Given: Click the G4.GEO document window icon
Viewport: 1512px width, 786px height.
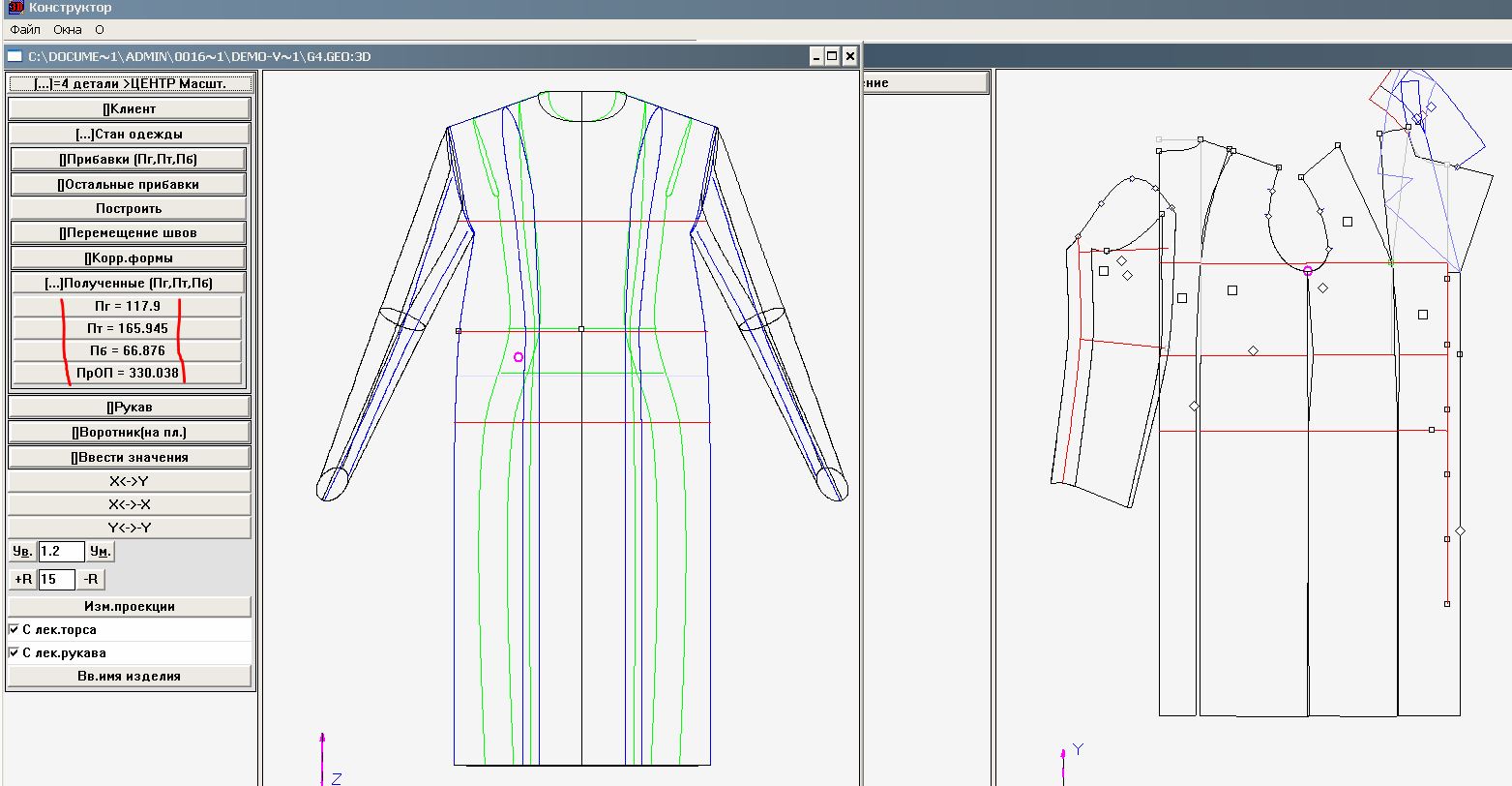Looking at the screenshot, I should point(15,57).
